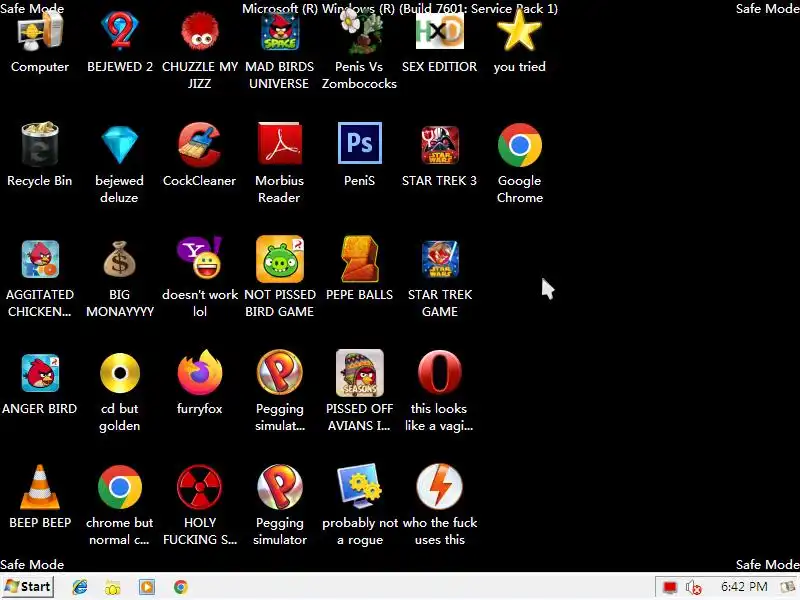Select the STAR TREK 3 icon

tap(440, 145)
